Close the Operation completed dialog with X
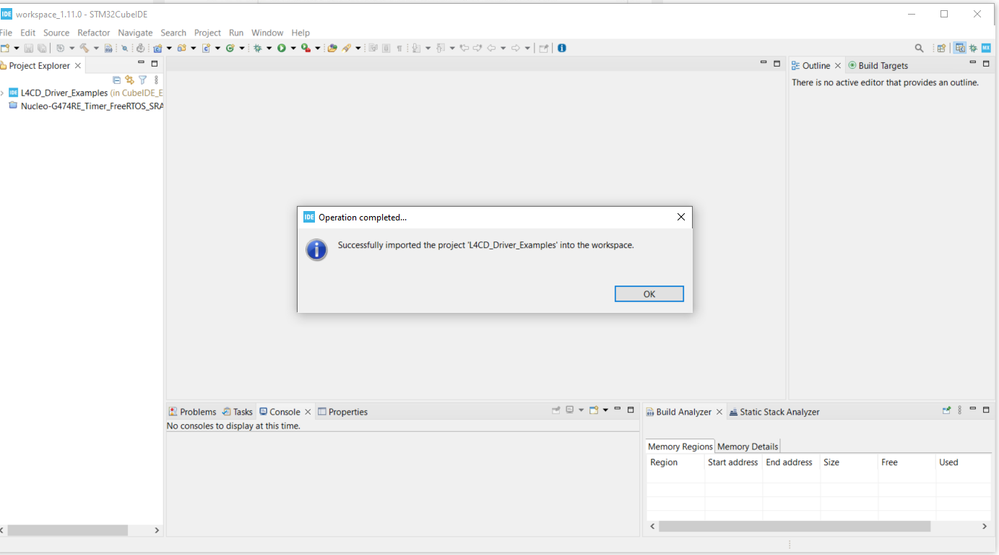The image size is (999, 555). point(680,217)
